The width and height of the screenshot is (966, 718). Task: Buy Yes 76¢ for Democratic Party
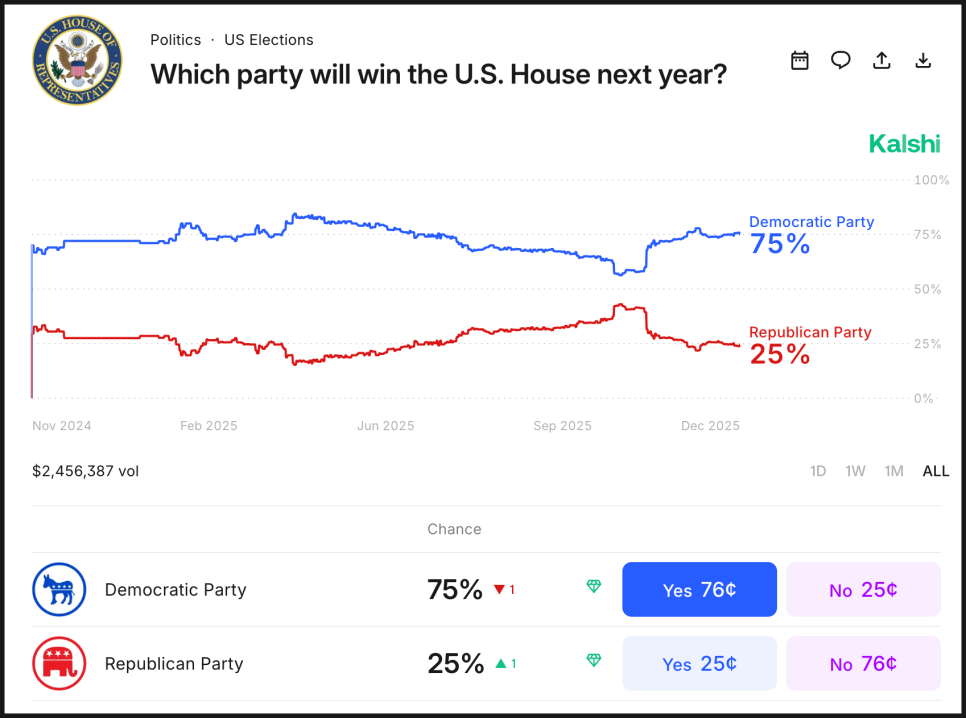pyautogui.click(x=699, y=589)
